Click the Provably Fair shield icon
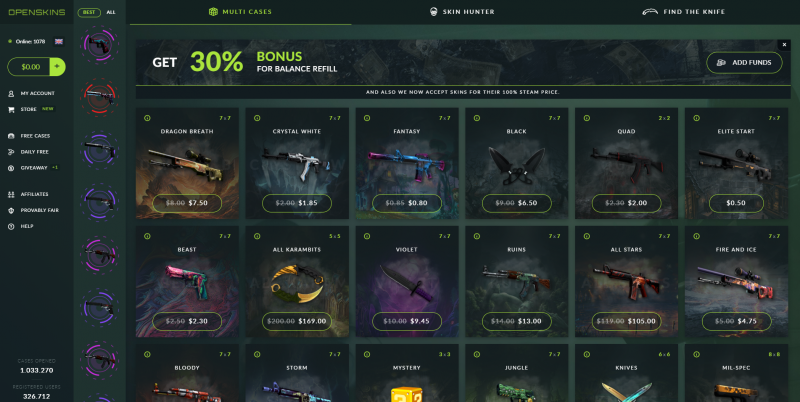This screenshot has width=800, height=402. (x=11, y=211)
